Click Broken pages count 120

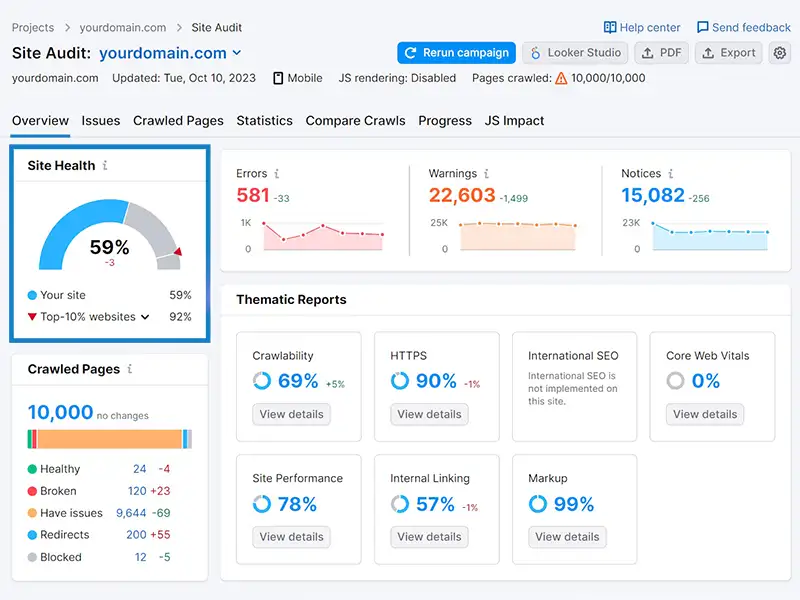coord(137,491)
